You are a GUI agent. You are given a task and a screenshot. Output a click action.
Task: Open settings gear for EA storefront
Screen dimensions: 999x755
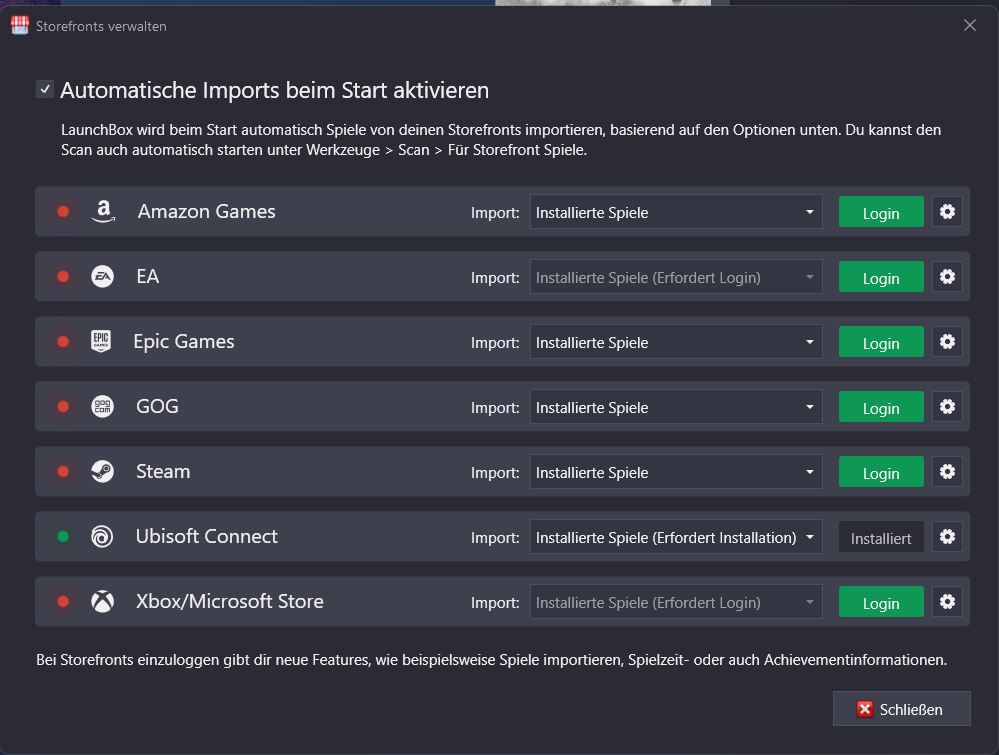click(x=947, y=277)
